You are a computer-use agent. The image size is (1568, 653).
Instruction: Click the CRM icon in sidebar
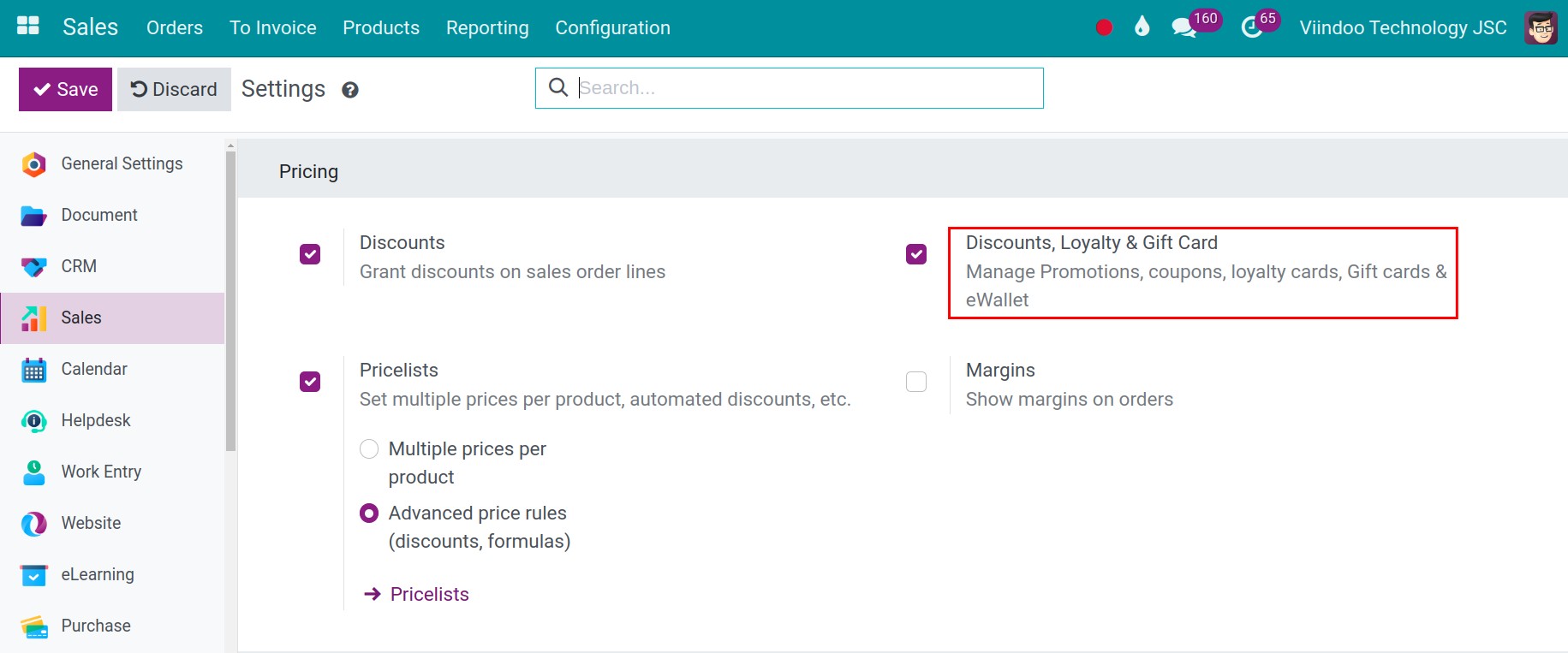click(33, 266)
